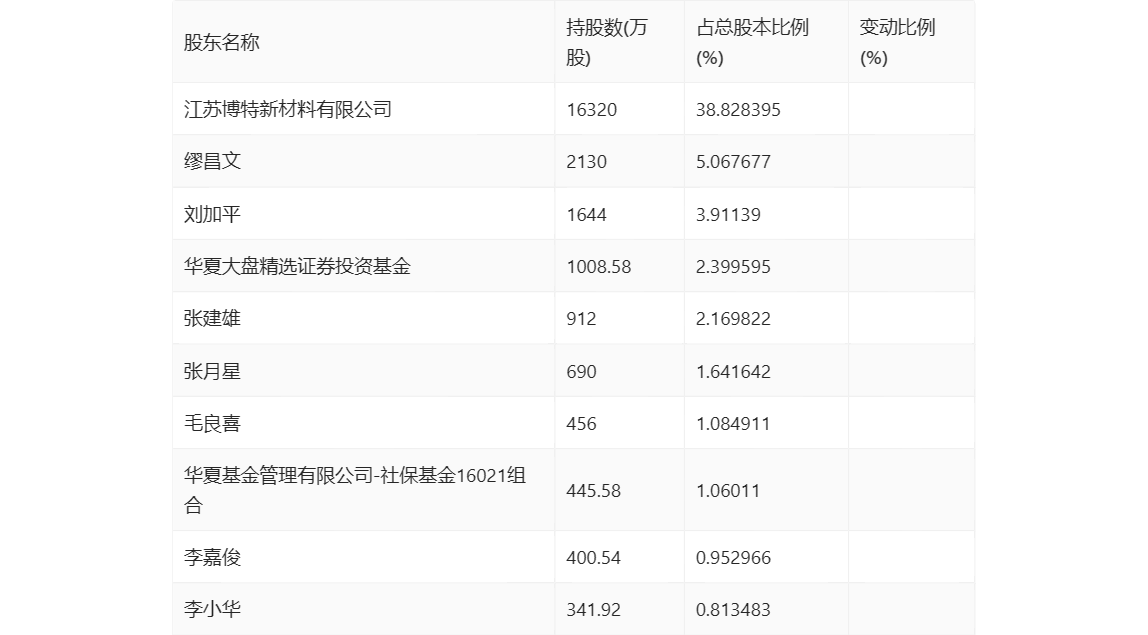The height and width of the screenshot is (635, 1148).
Task: Click the percentage 2.169822
Action: tap(733, 319)
